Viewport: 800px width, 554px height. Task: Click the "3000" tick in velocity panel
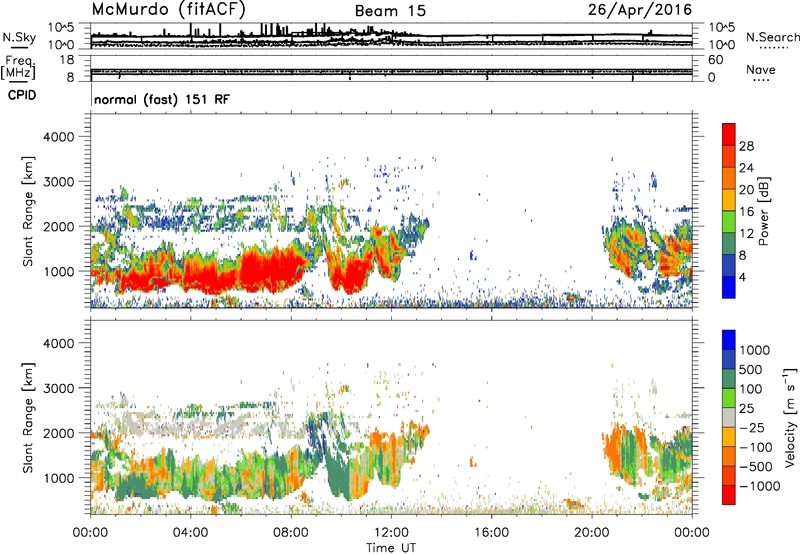58,388
